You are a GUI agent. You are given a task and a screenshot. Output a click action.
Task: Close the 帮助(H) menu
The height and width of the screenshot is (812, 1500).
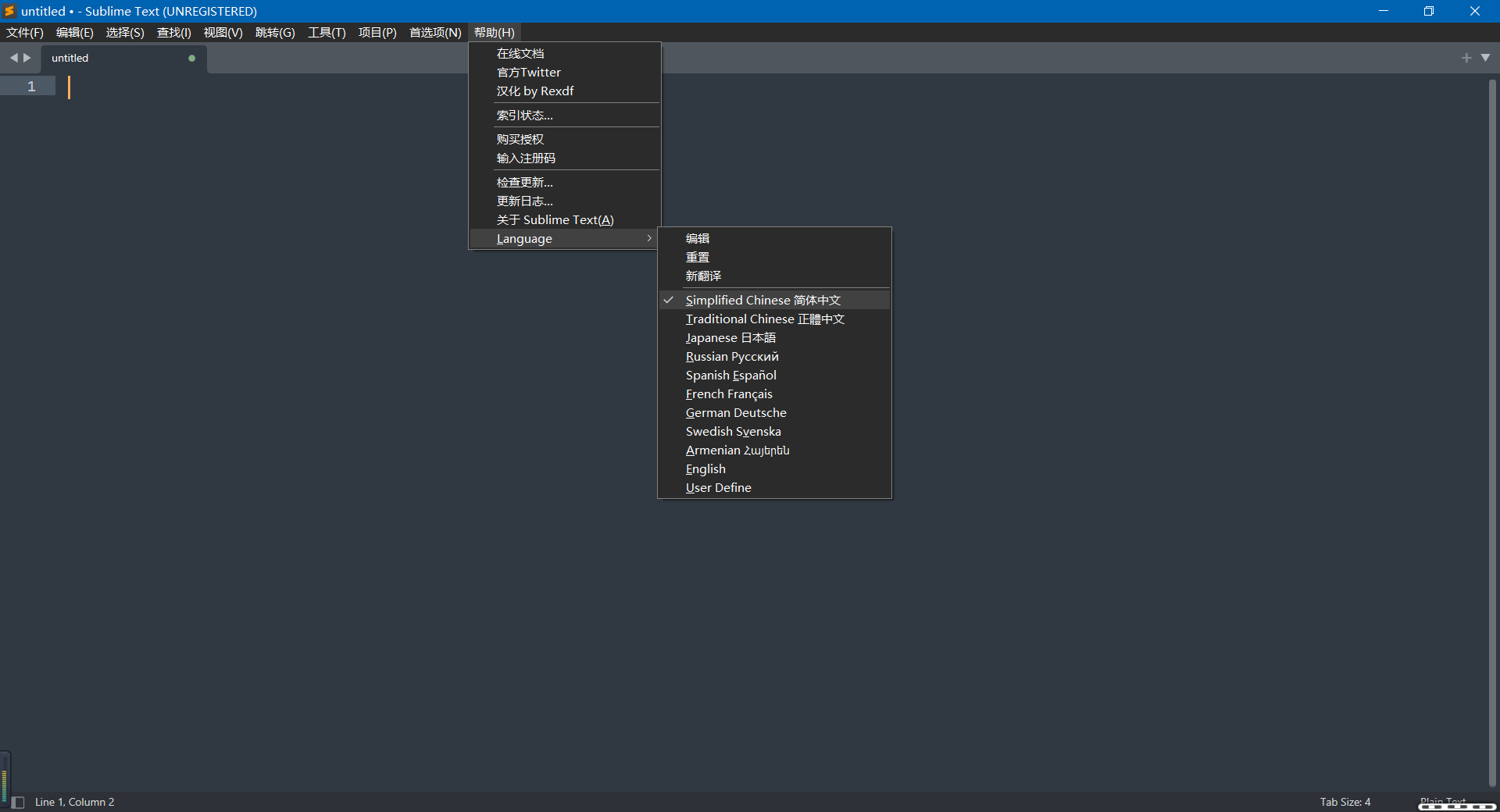(x=495, y=33)
